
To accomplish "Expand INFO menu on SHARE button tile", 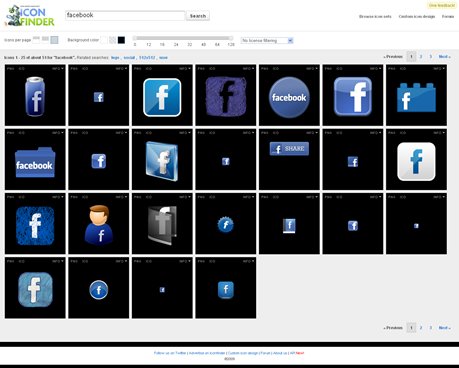I will 312,133.
